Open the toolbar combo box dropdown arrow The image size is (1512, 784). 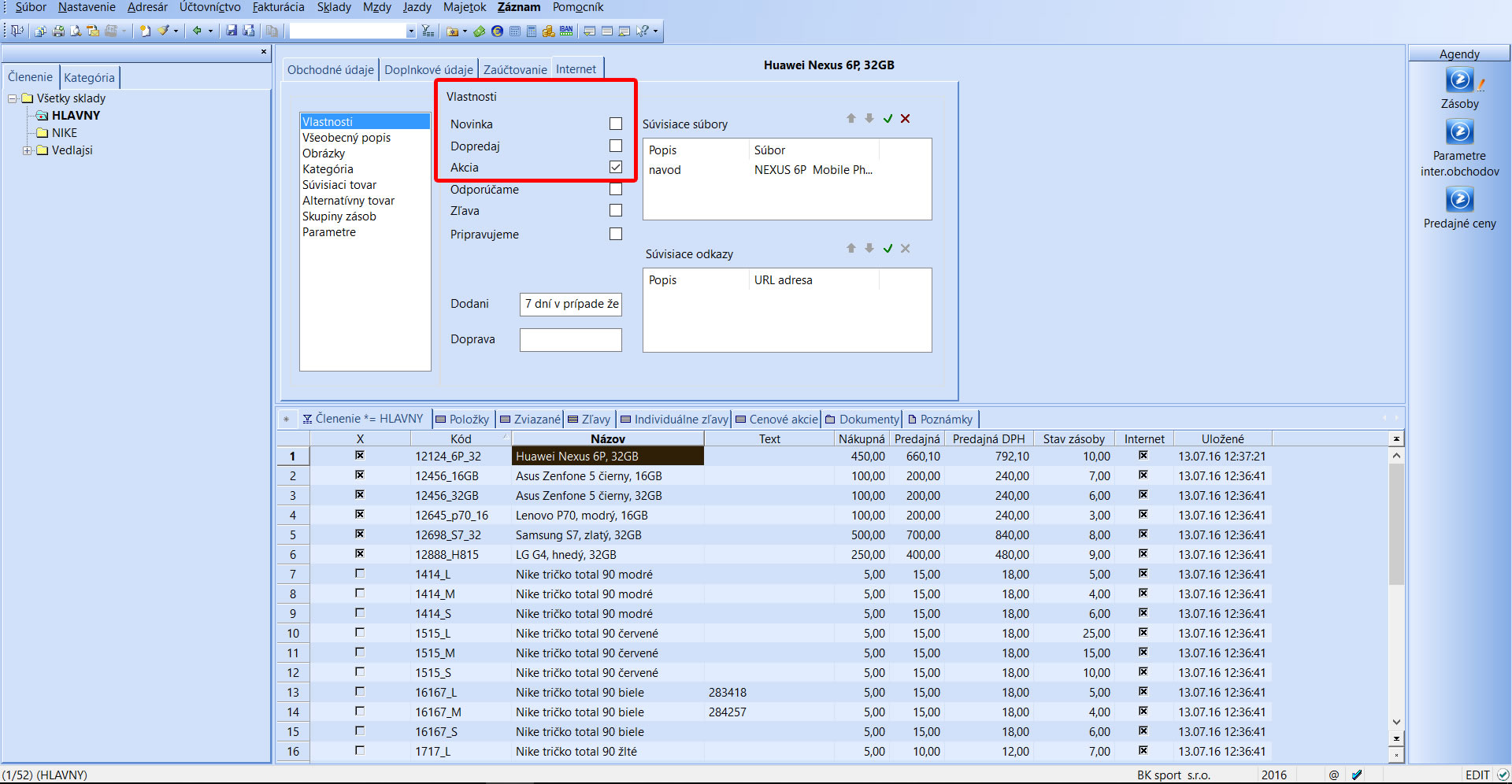[411, 31]
